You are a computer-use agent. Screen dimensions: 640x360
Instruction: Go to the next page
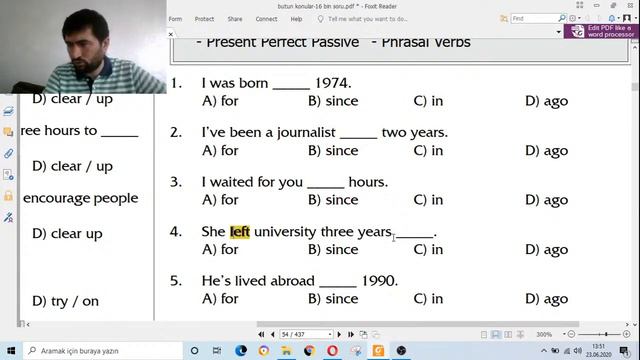coord(339,334)
